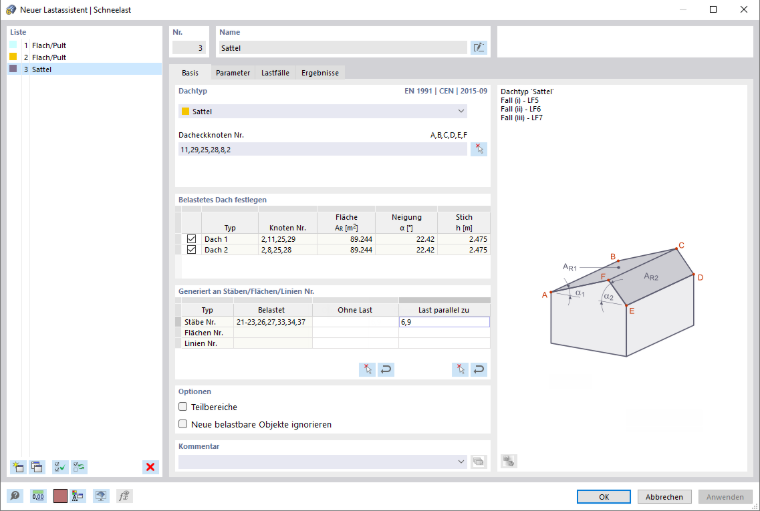Switch to the Parameter tab
Image resolution: width=760 pixels, height=511 pixels.
click(233, 73)
